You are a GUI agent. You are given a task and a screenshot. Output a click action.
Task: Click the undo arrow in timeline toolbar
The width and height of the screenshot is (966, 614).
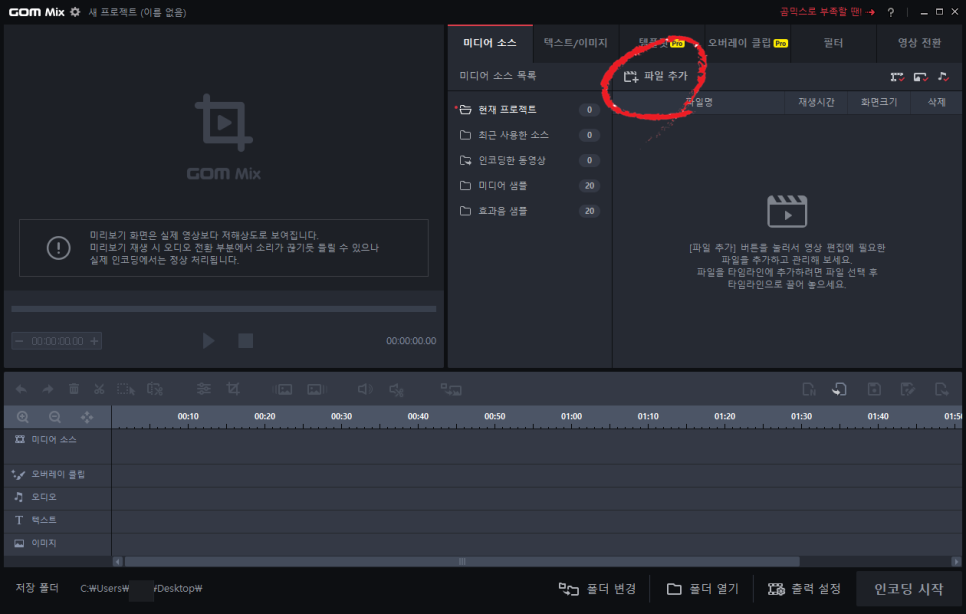tap(21, 389)
